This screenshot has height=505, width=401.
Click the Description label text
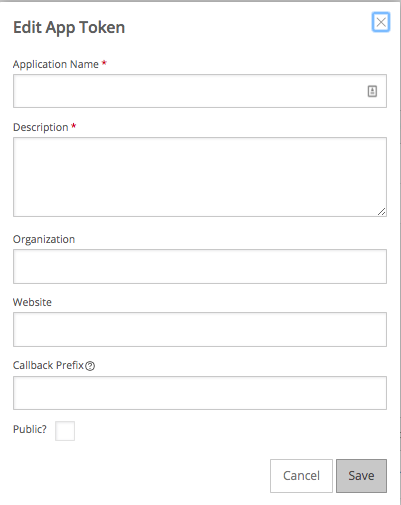click(x=41, y=127)
